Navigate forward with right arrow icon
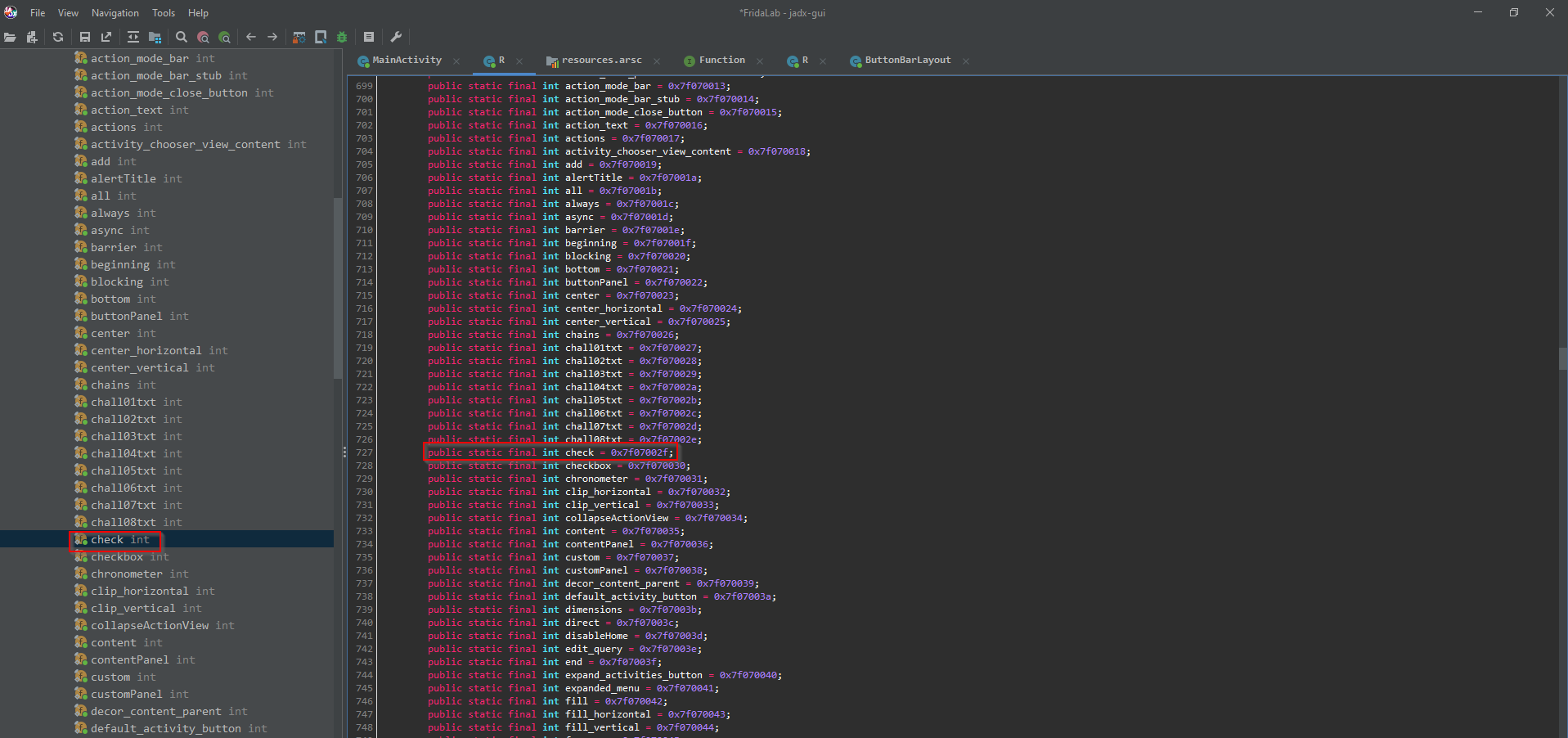 pyautogui.click(x=272, y=37)
